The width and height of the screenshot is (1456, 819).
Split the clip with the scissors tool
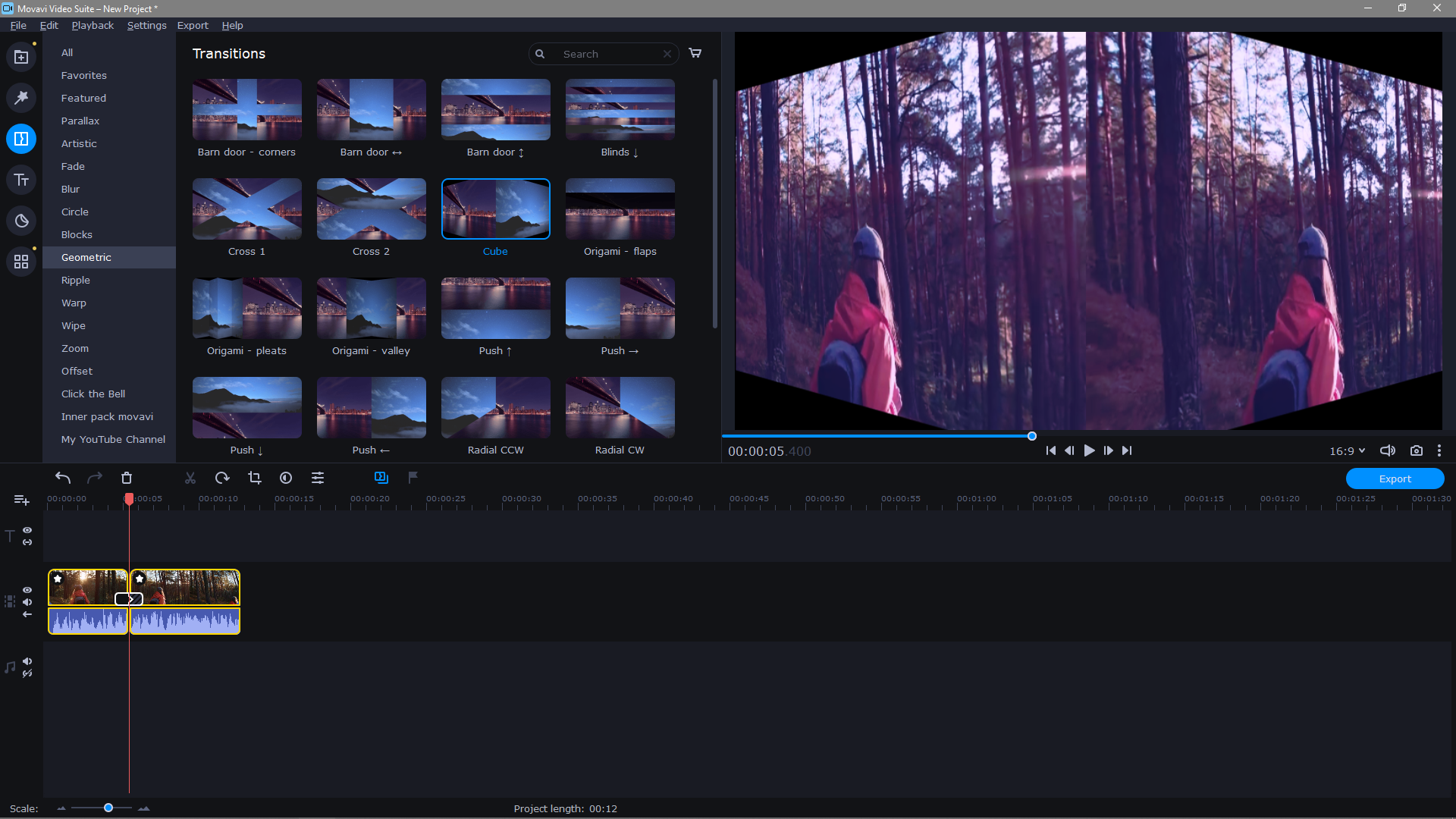pyautogui.click(x=190, y=478)
